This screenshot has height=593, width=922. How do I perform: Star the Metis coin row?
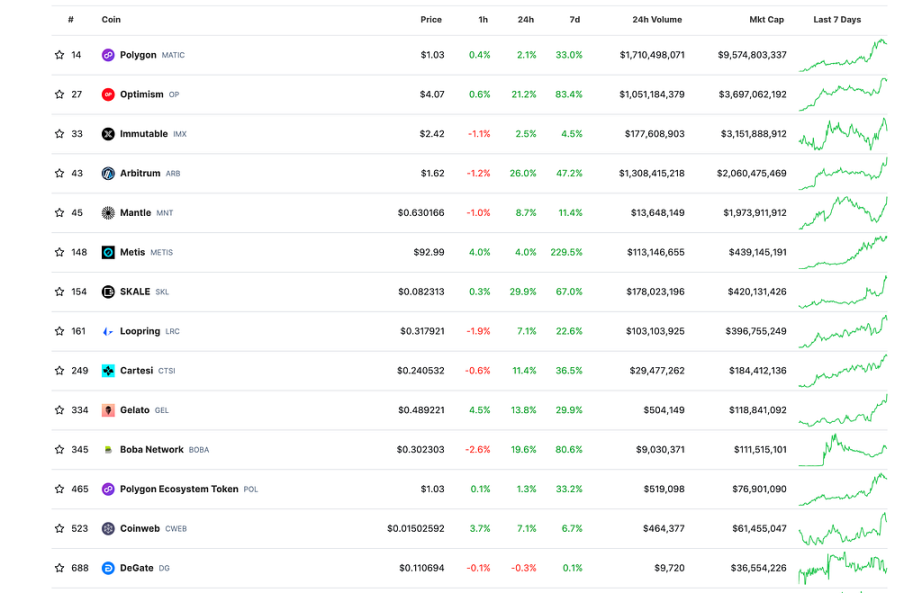(59, 252)
